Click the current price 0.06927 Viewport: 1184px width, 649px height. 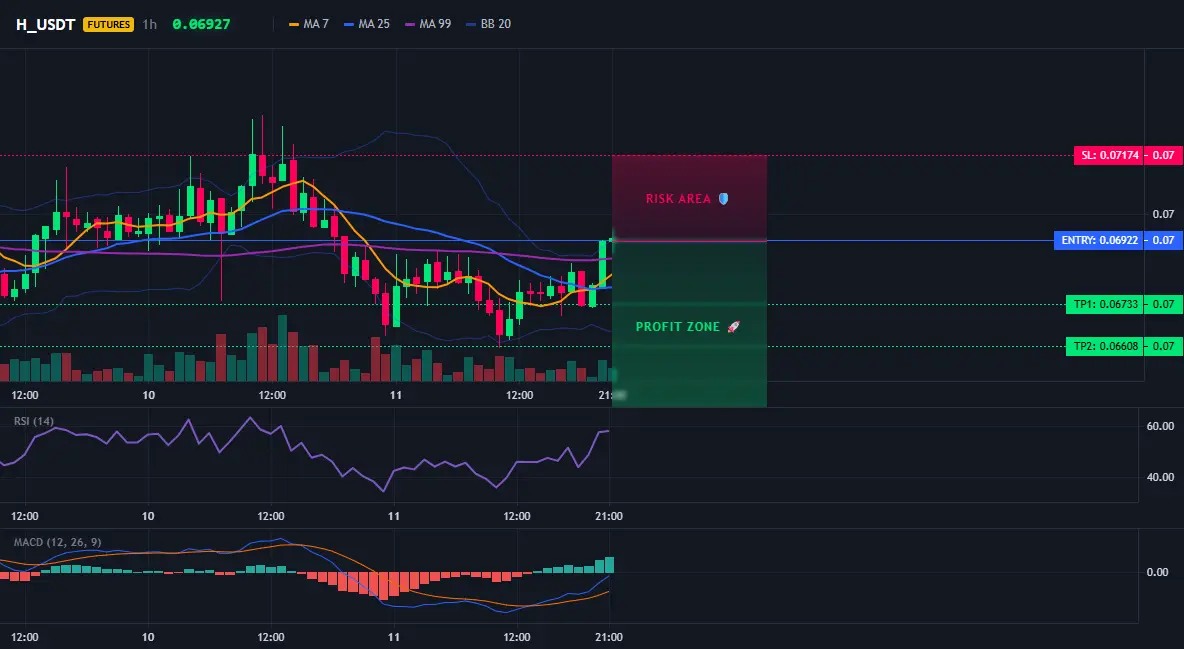tap(201, 24)
